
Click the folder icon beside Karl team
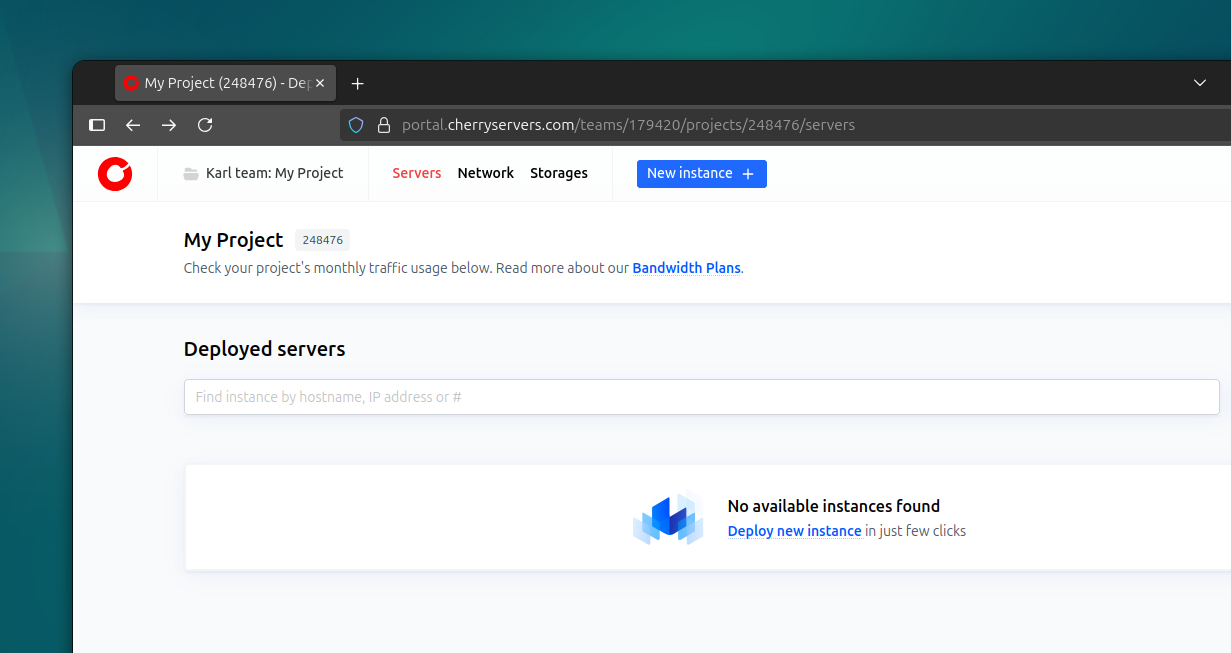[x=191, y=174]
